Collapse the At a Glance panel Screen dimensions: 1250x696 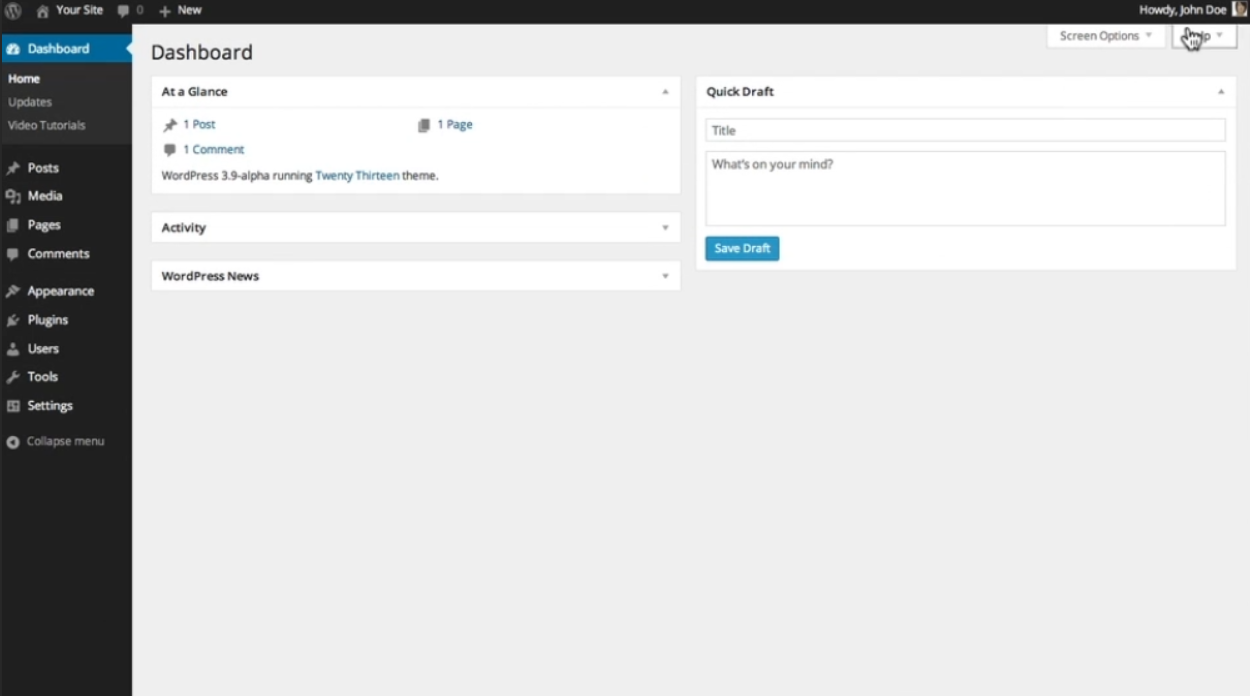tap(665, 92)
